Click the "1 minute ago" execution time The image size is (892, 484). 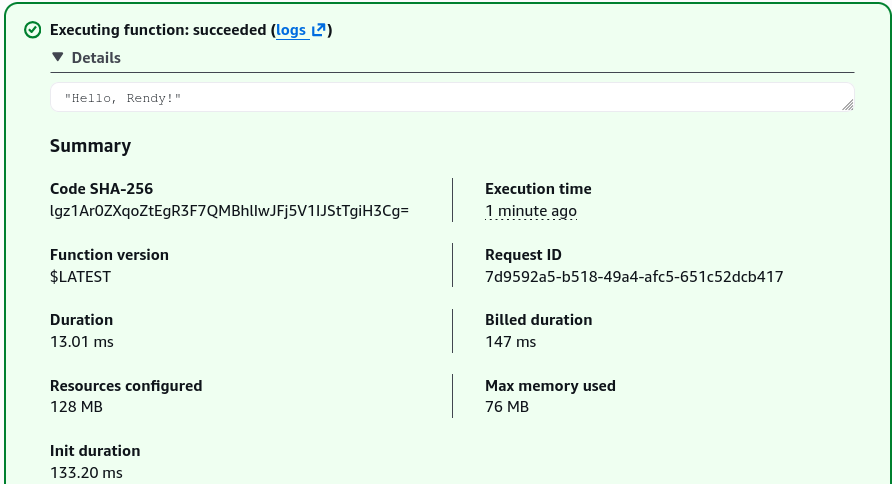[531, 211]
